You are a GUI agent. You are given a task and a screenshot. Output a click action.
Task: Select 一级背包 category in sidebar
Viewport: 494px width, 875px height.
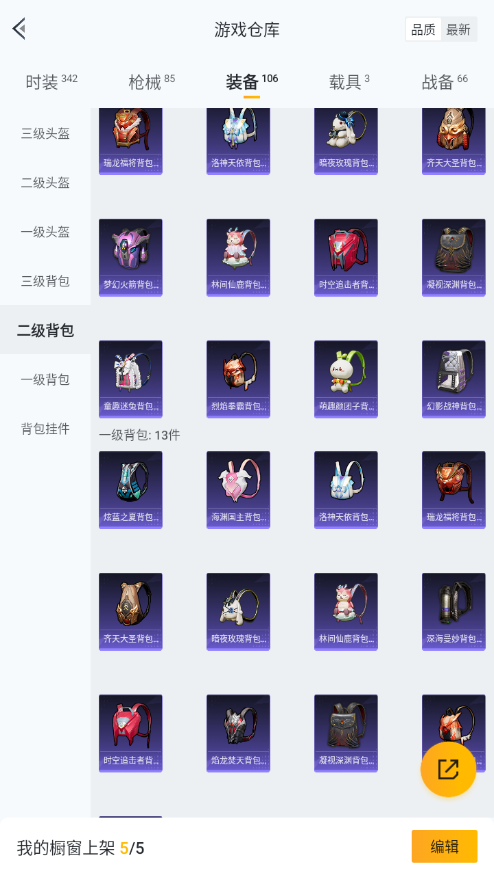(45, 379)
